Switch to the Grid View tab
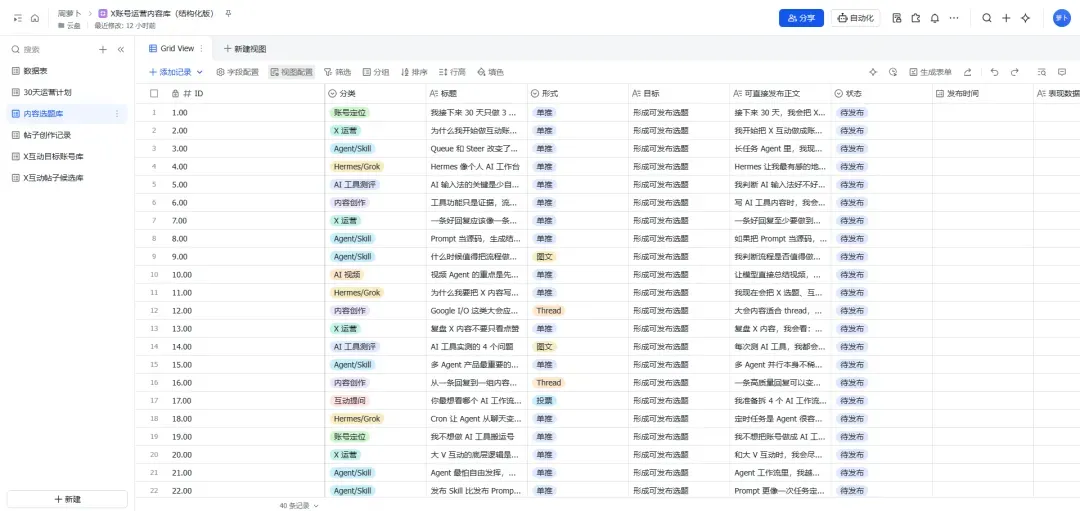Image resolution: width=1080 pixels, height=511 pixels. pyautogui.click(x=172, y=49)
